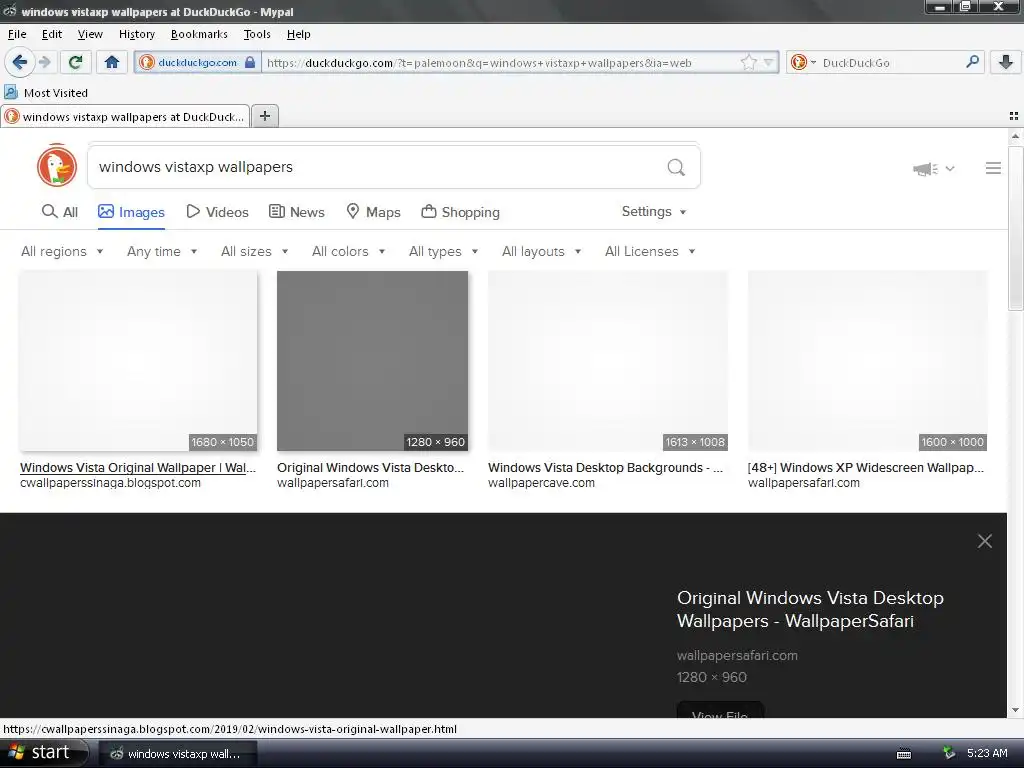Image resolution: width=1024 pixels, height=768 pixels.
Task: Select the 1613 × 1008 image thumbnail
Action: (608, 360)
